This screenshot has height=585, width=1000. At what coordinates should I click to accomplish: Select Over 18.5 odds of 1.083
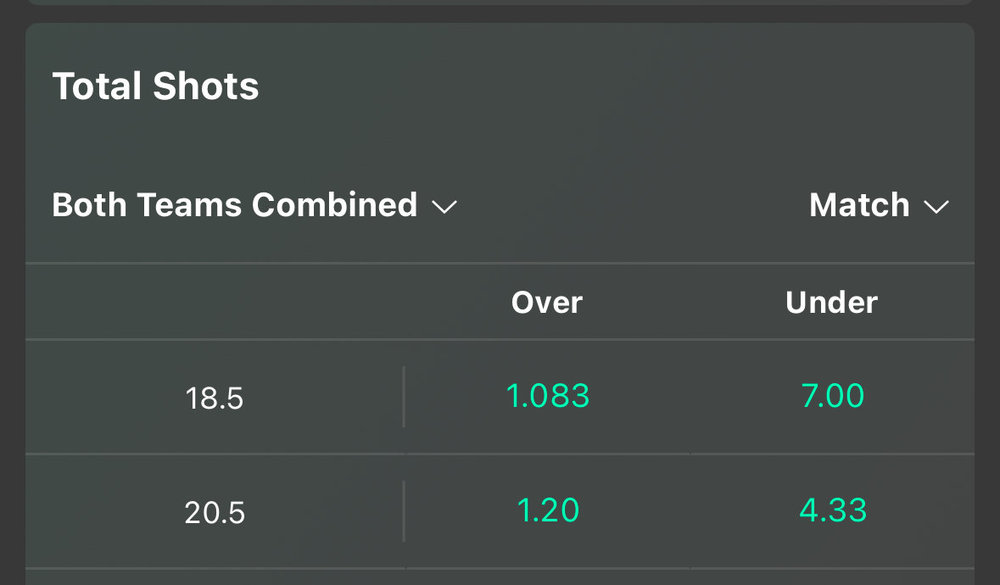pos(547,397)
